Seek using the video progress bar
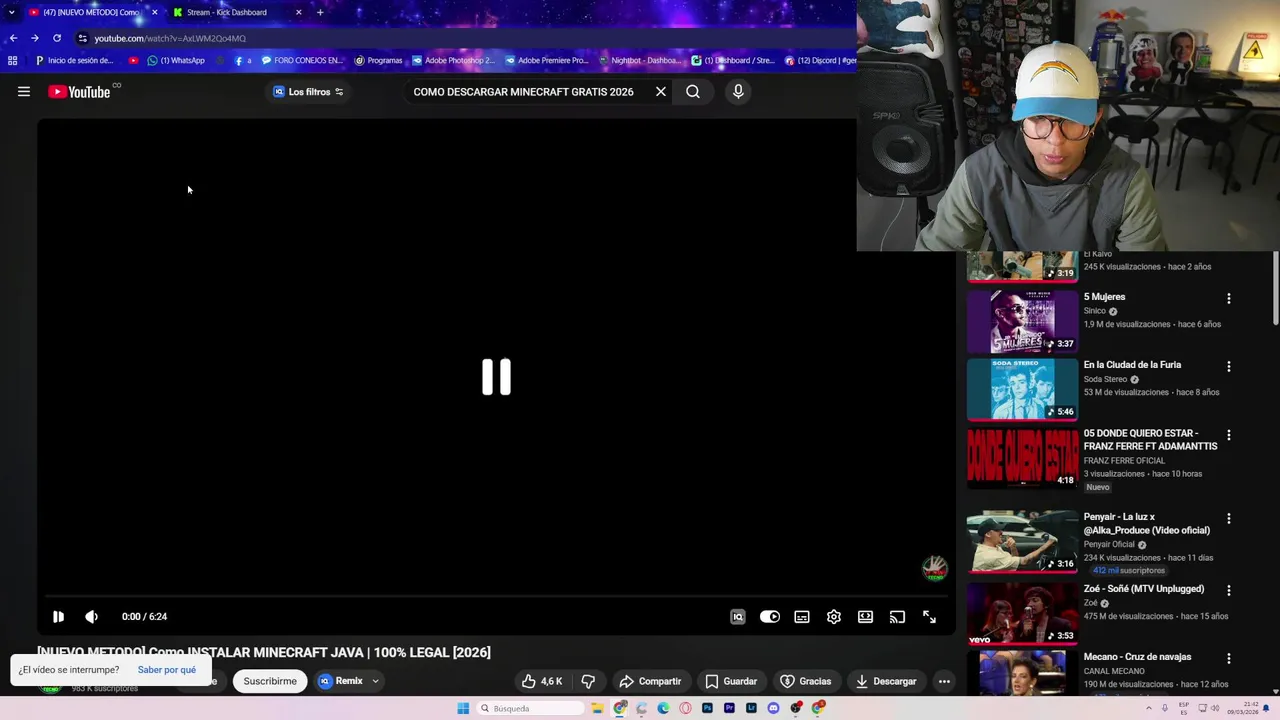1280x720 pixels. coord(496,596)
